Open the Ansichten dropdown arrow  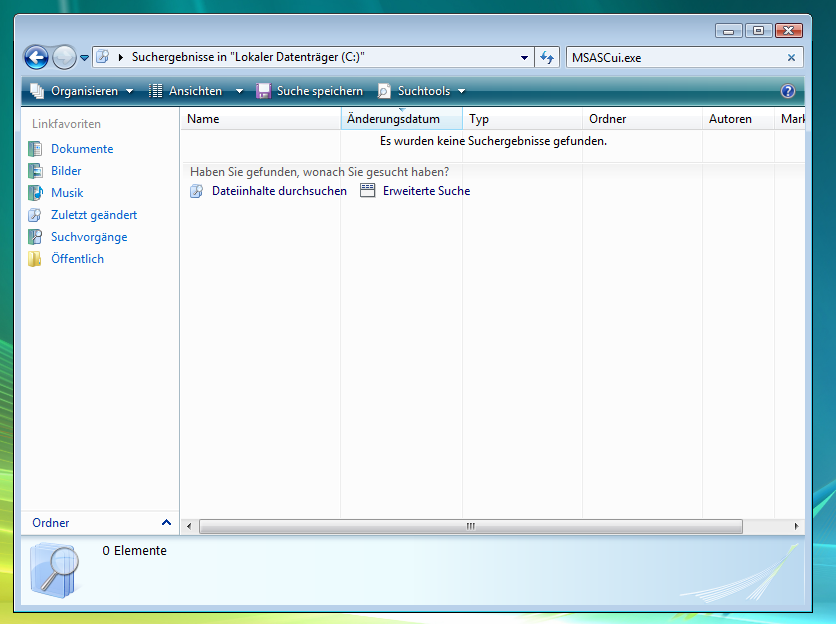[x=239, y=91]
